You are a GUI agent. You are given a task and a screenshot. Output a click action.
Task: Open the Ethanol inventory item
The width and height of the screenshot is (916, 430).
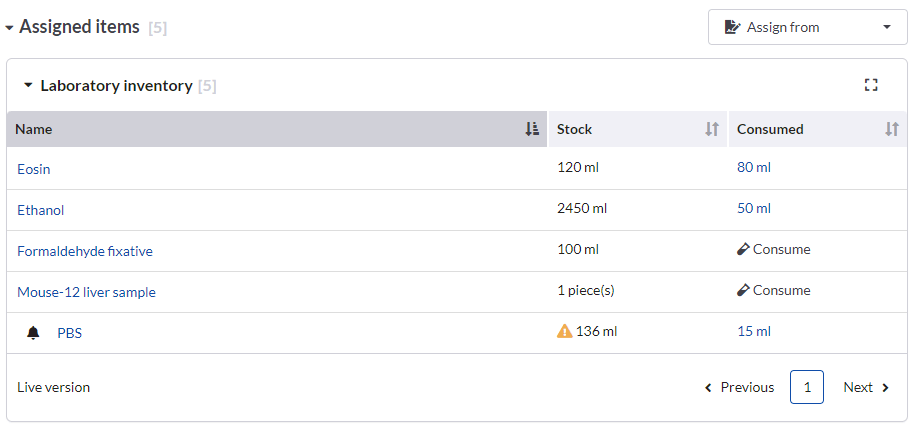[41, 210]
